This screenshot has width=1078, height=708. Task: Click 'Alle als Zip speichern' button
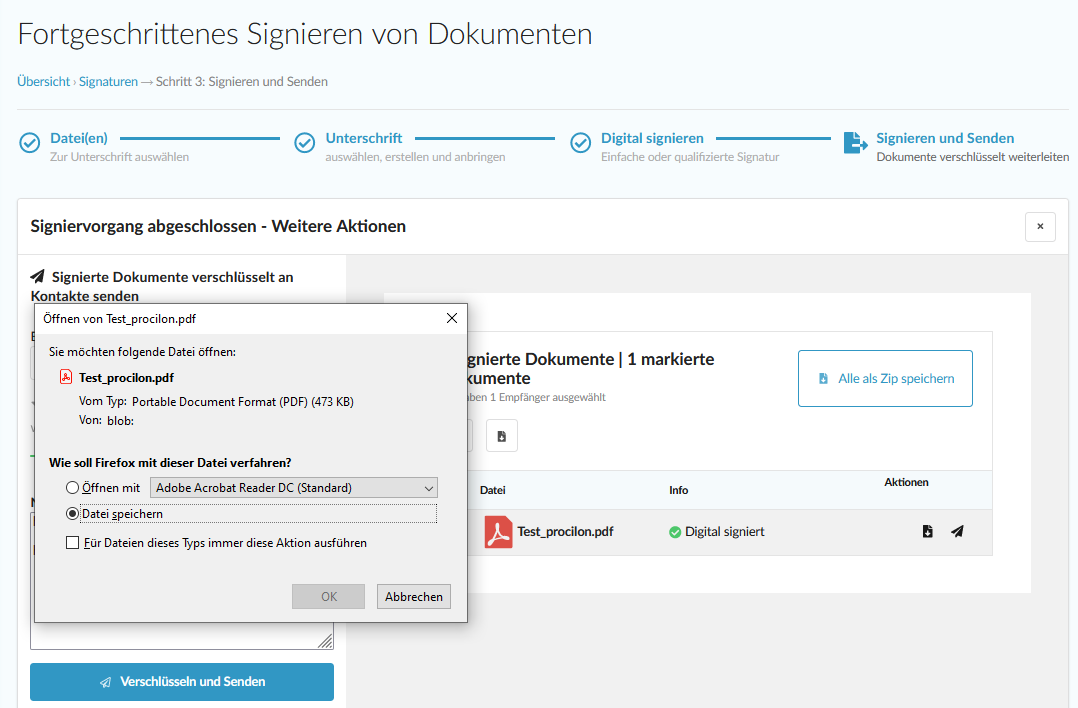[x=885, y=379]
